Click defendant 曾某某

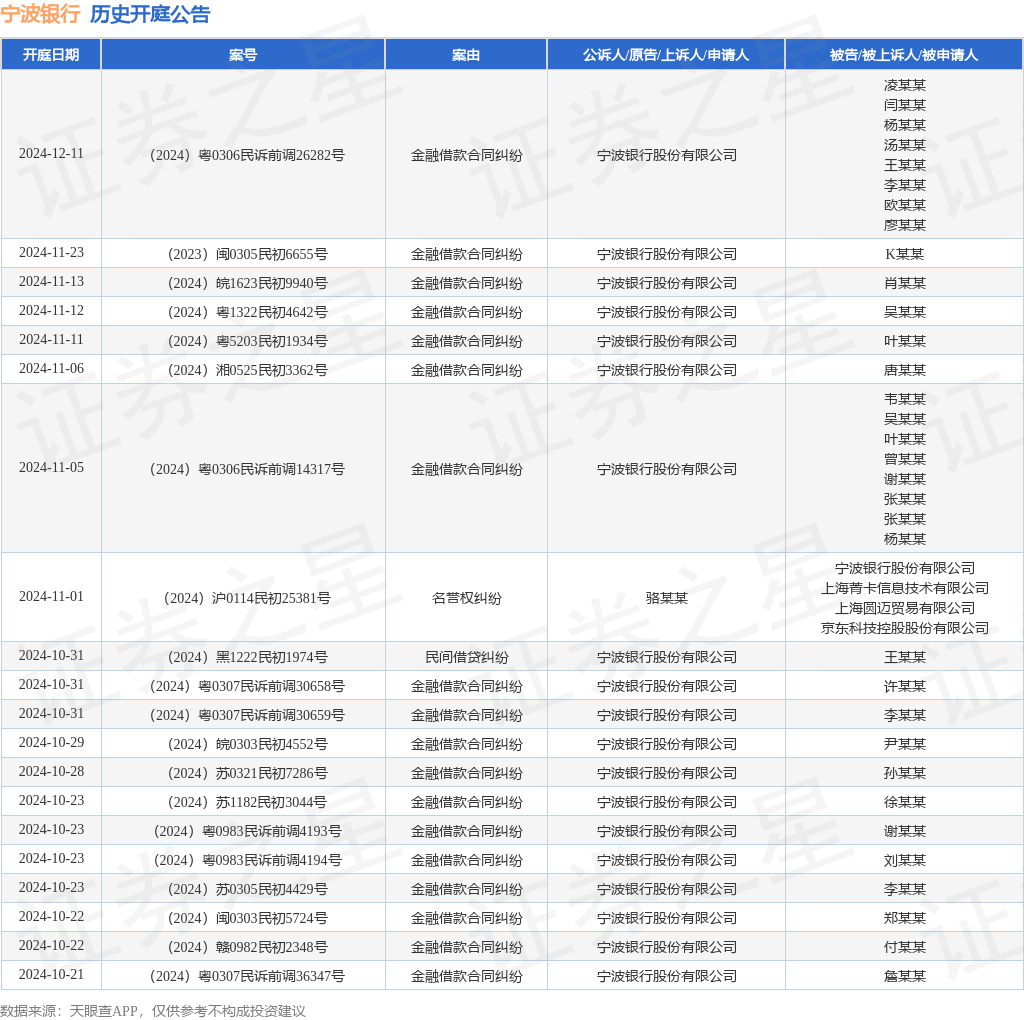tap(904, 459)
